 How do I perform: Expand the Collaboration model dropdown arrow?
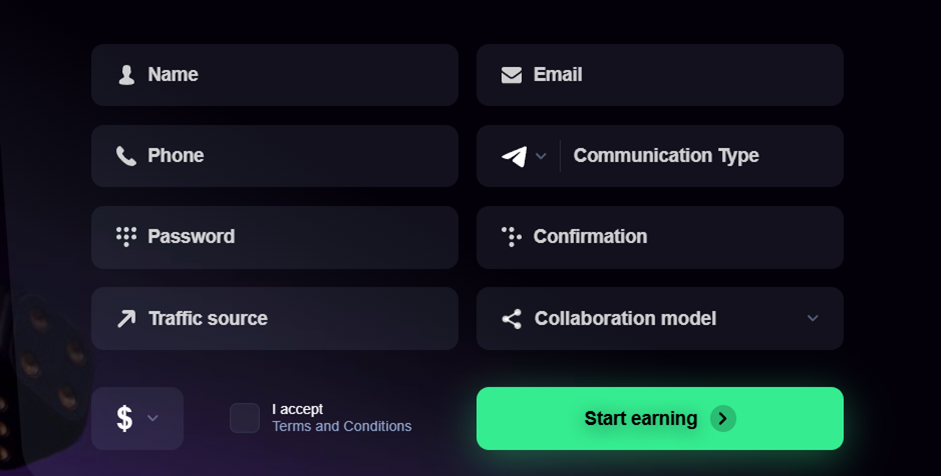(x=812, y=318)
